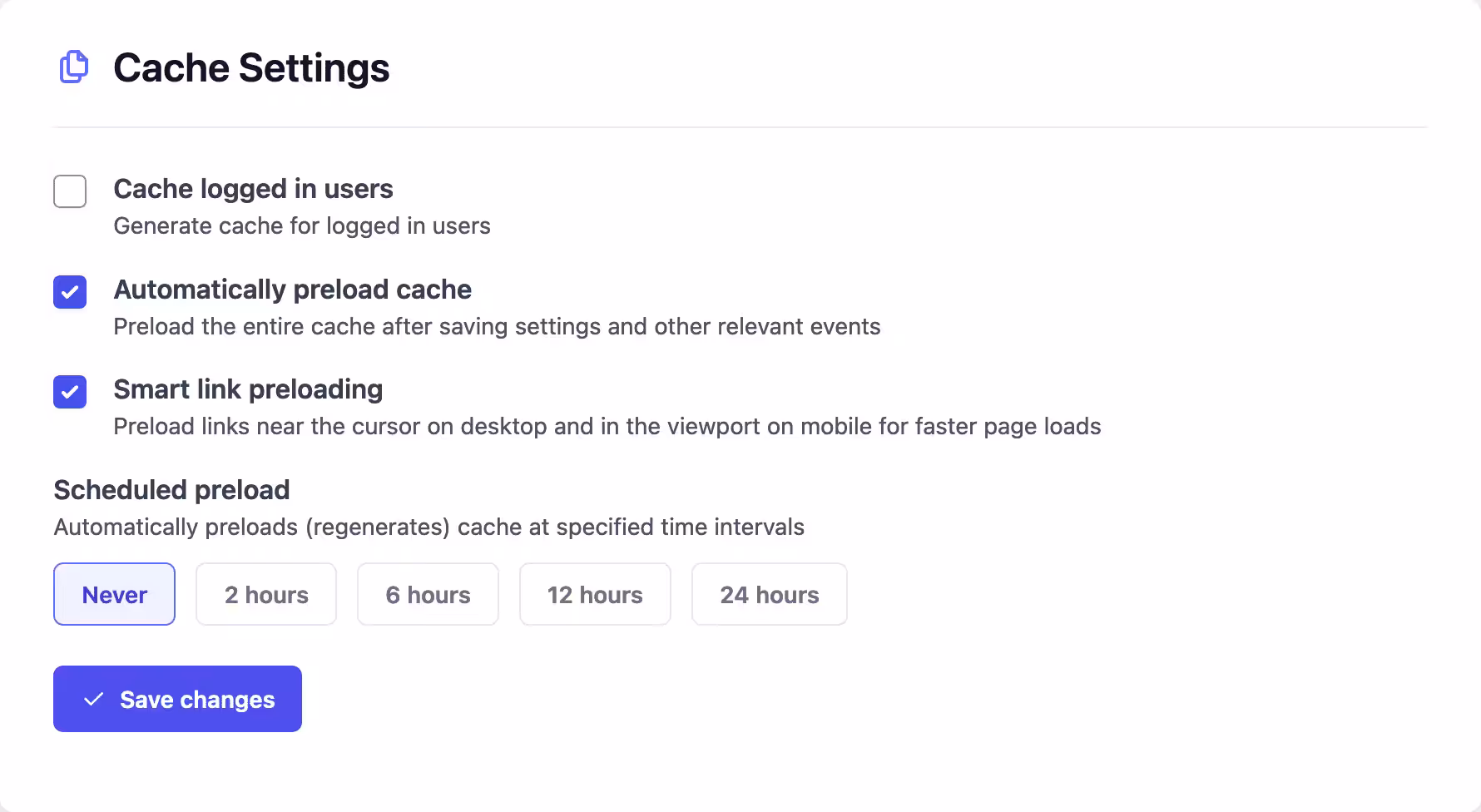
Task: Click the Save changes button
Action: tap(177, 699)
